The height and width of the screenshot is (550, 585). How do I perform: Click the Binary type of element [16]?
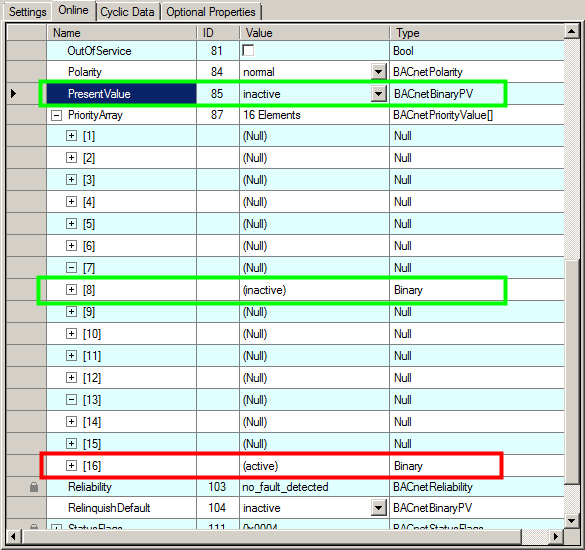[409, 466]
